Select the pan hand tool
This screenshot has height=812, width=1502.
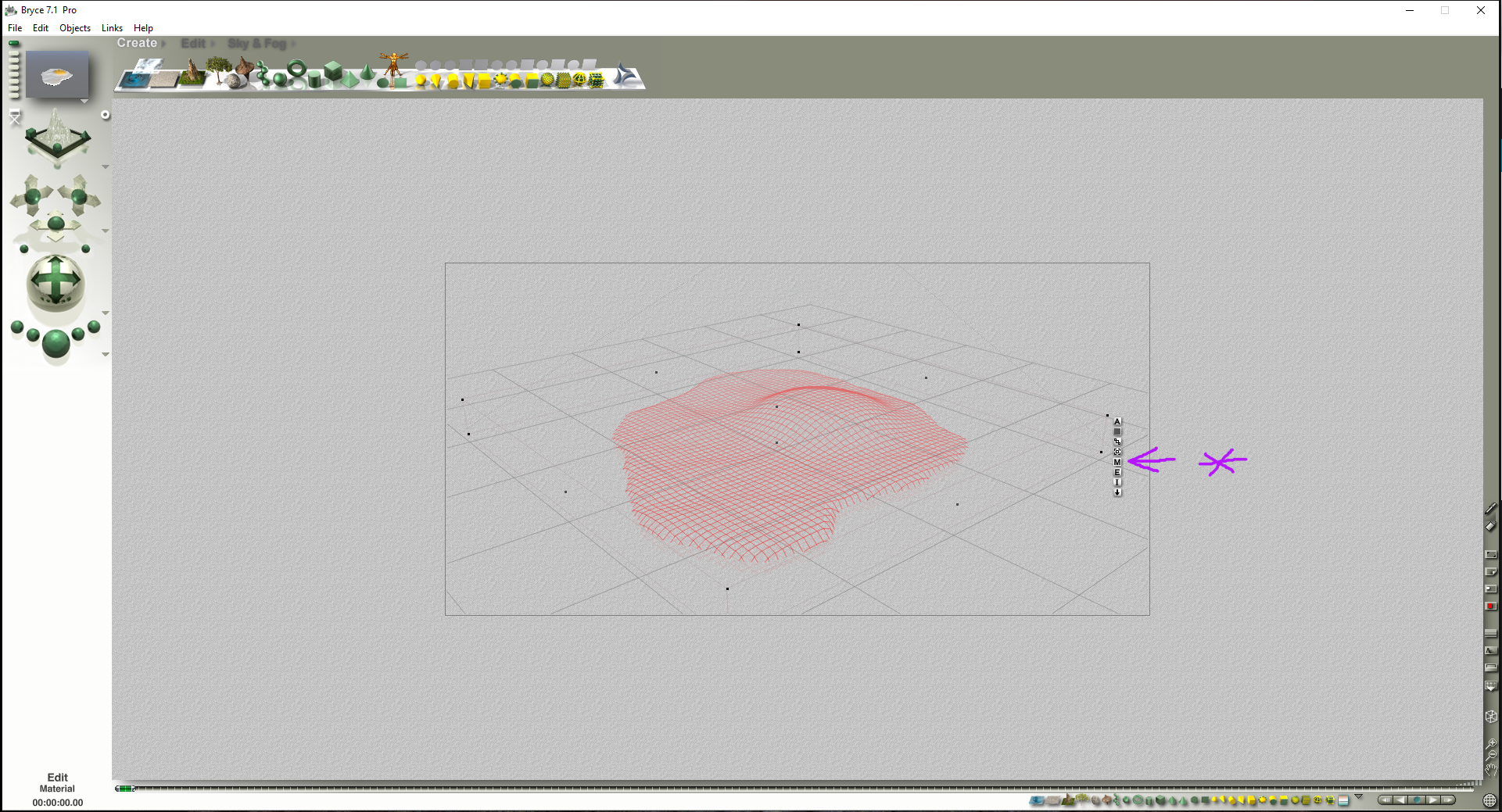point(1491,771)
